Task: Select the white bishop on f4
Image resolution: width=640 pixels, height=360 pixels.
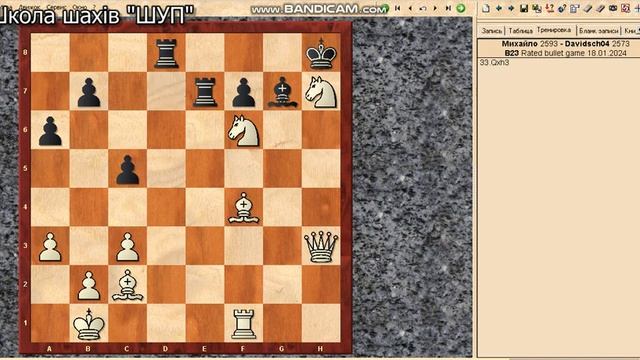Action: point(244,208)
